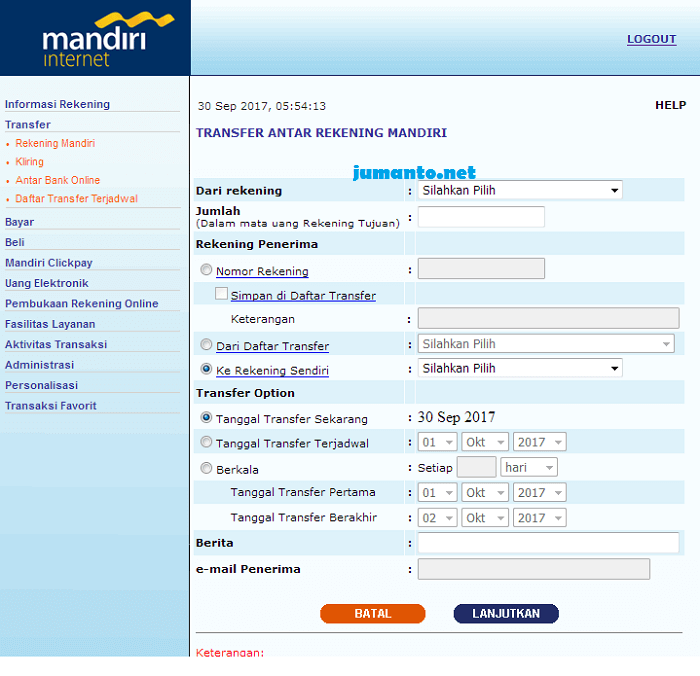The width and height of the screenshot is (700, 676).
Task: Click the Jumlah amount input field
Action: point(481,217)
